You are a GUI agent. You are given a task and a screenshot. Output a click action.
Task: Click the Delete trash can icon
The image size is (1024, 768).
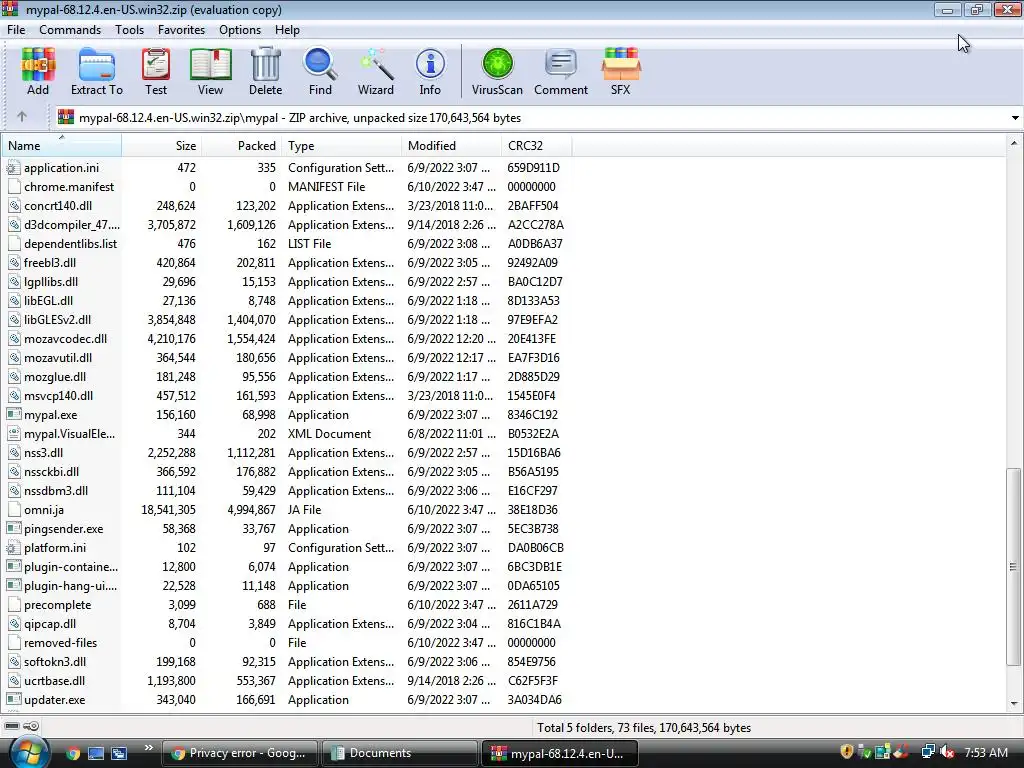coord(266,72)
